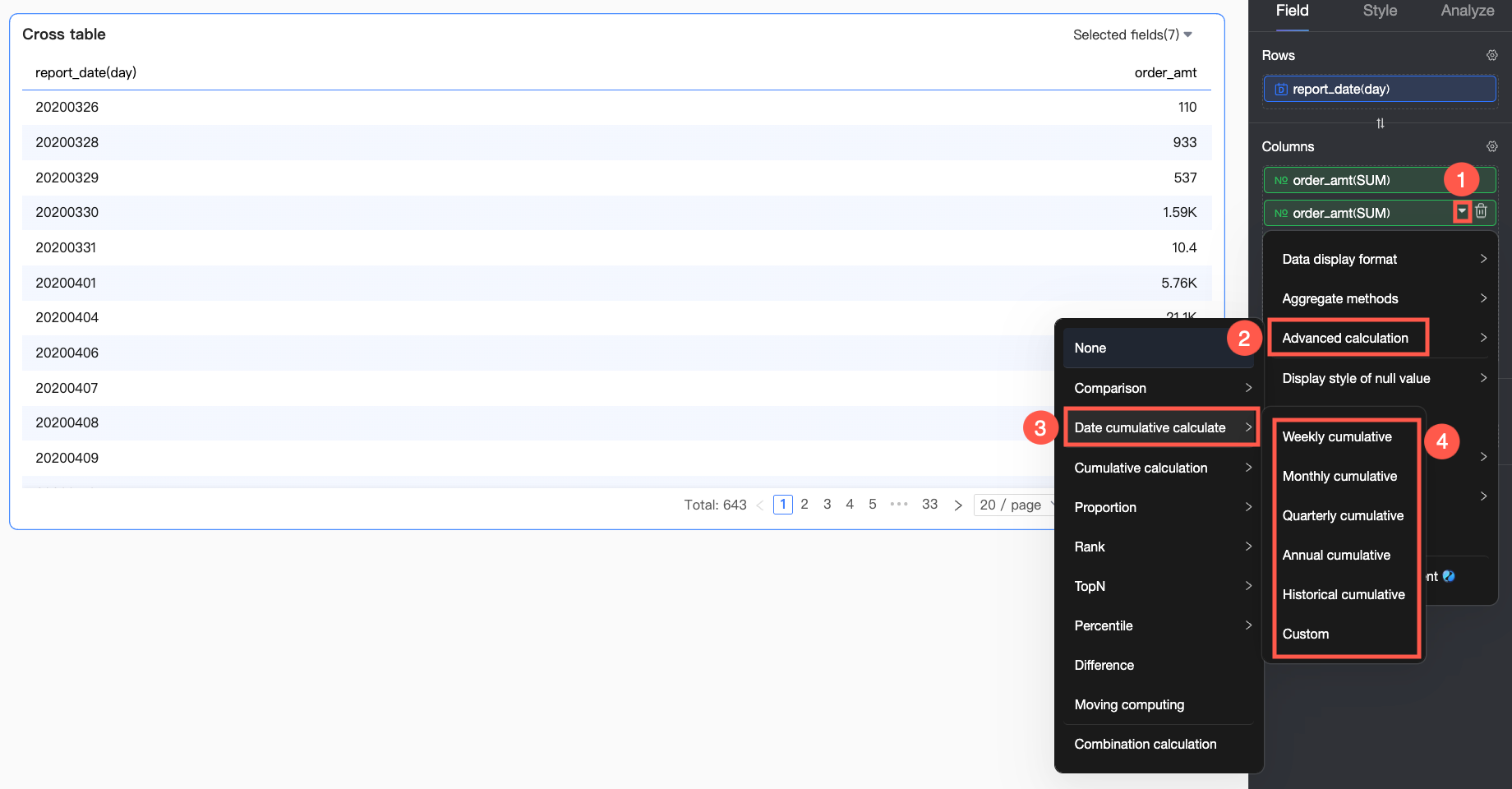Click the Cross table title
1512x789 pixels.
click(64, 34)
